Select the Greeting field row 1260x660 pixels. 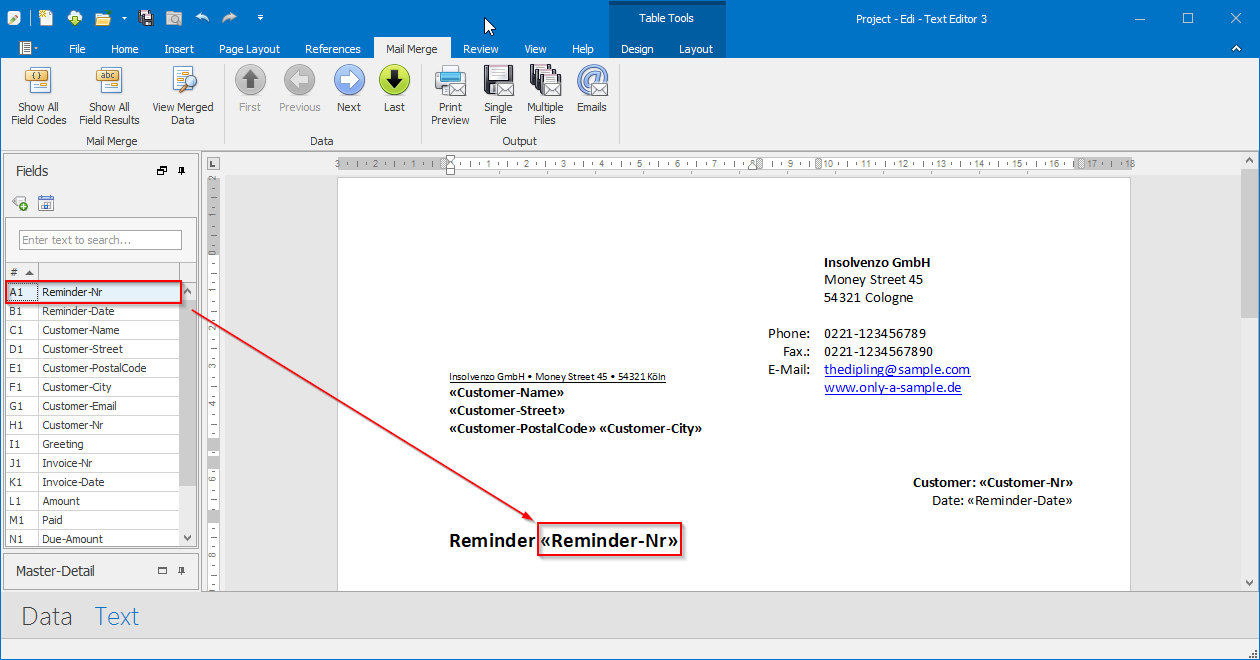coord(92,444)
